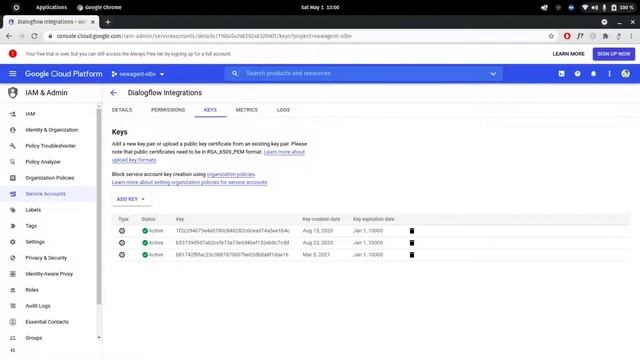Open Policy Troubleshooter in sidebar
The width and height of the screenshot is (640, 360).
click(x=49, y=146)
